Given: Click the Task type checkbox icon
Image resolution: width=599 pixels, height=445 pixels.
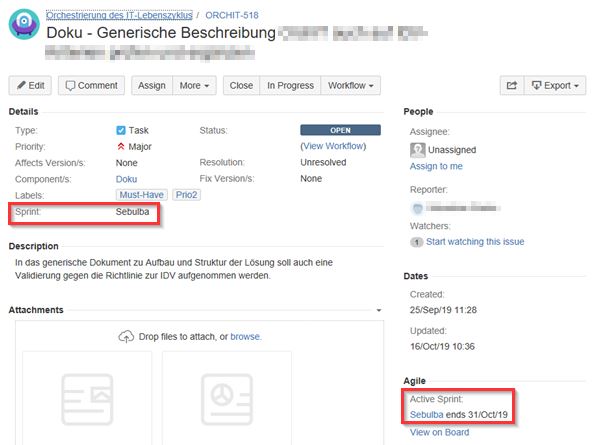Looking at the screenshot, I should (x=121, y=131).
